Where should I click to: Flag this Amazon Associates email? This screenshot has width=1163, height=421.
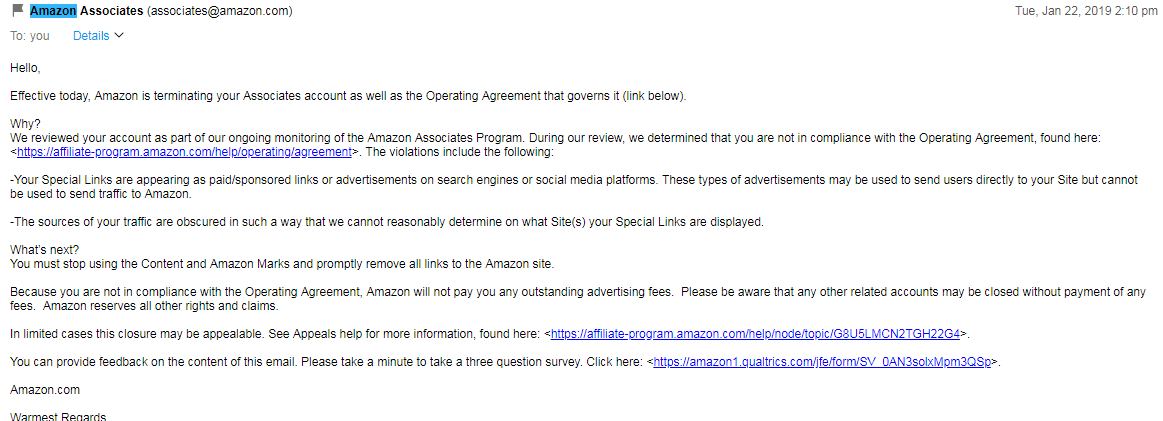point(18,10)
